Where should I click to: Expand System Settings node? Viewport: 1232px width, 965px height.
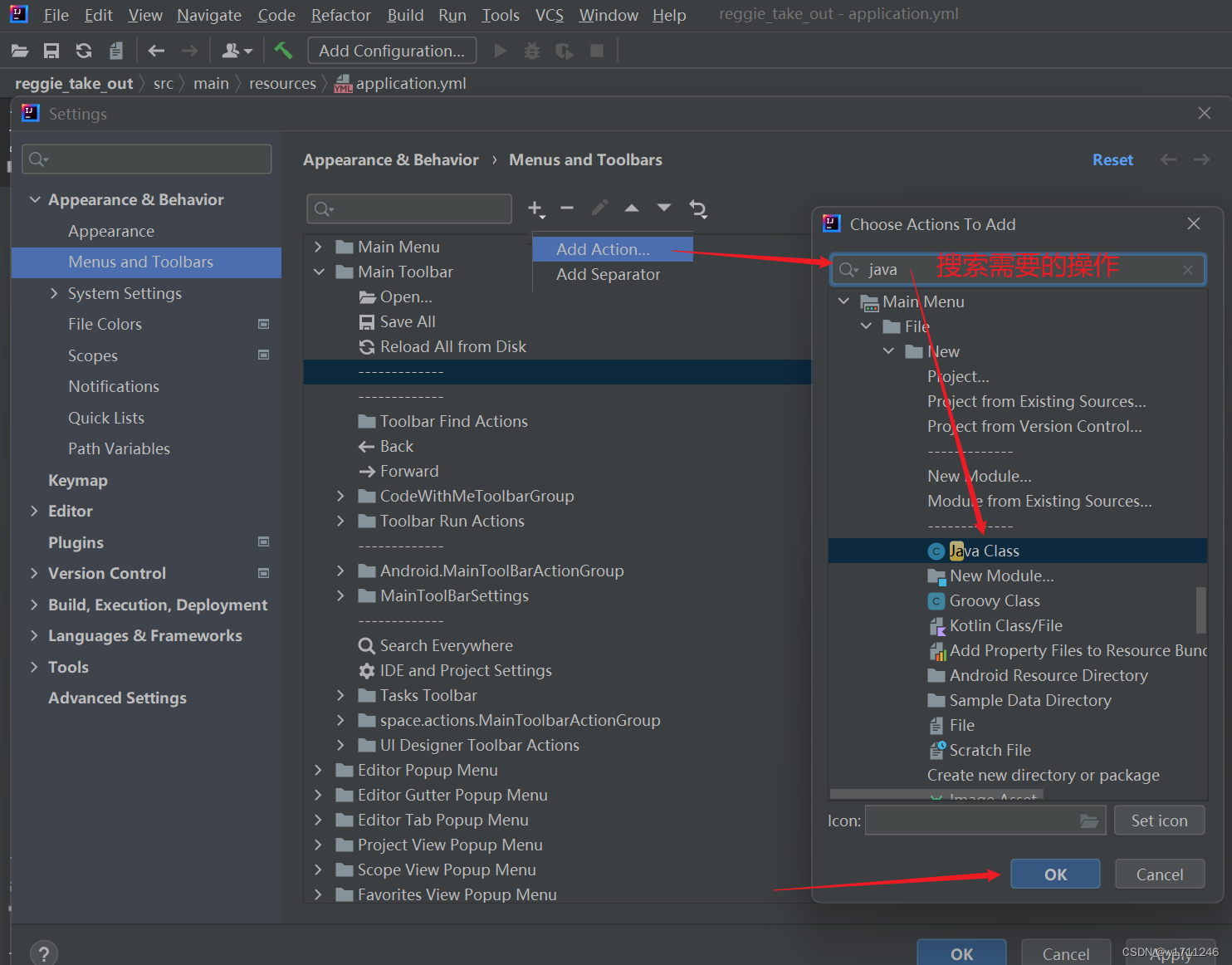54,293
